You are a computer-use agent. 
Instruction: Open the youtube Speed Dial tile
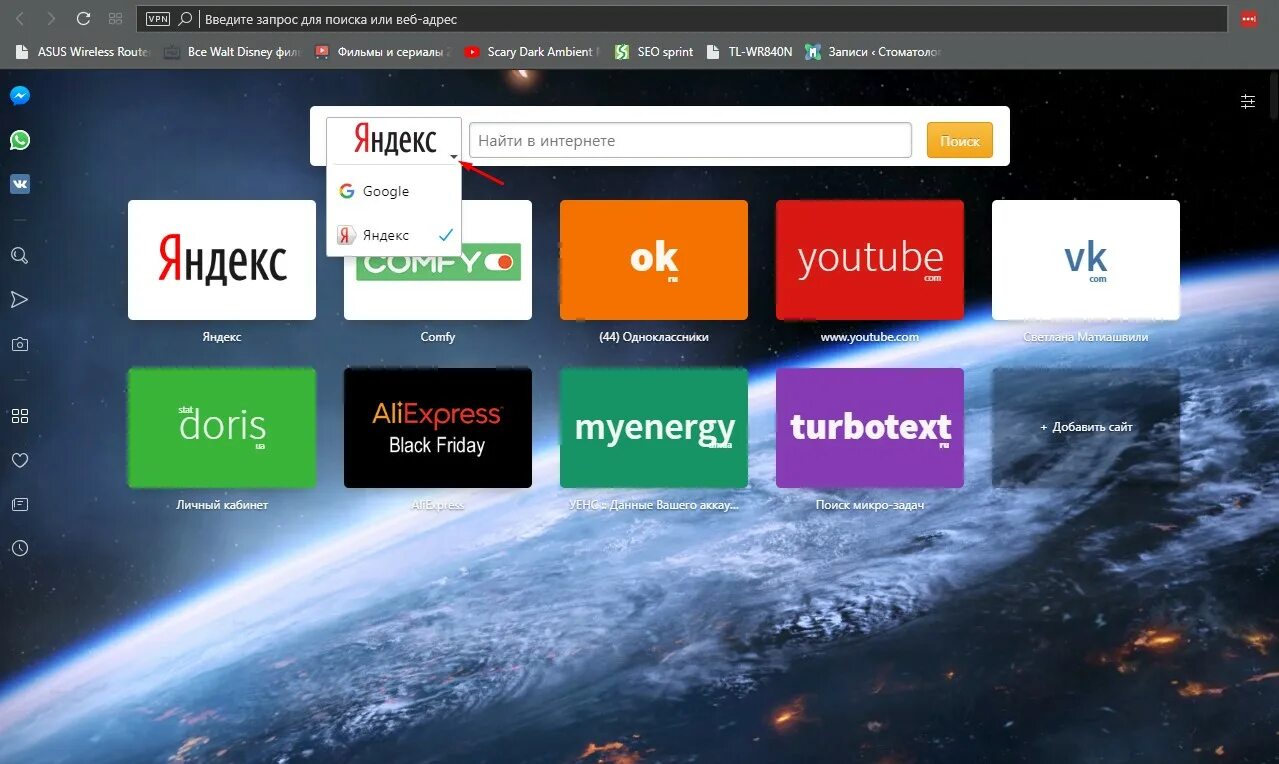coord(870,260)
